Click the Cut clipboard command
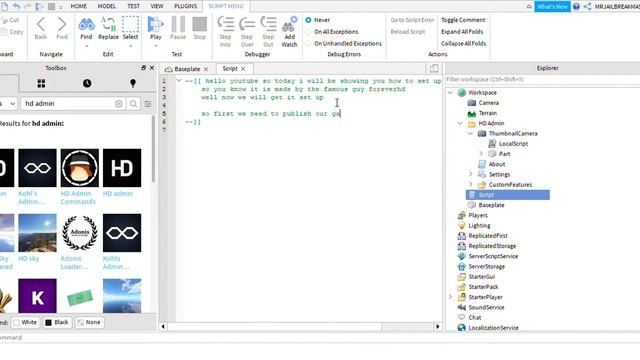 pos(11,20)
